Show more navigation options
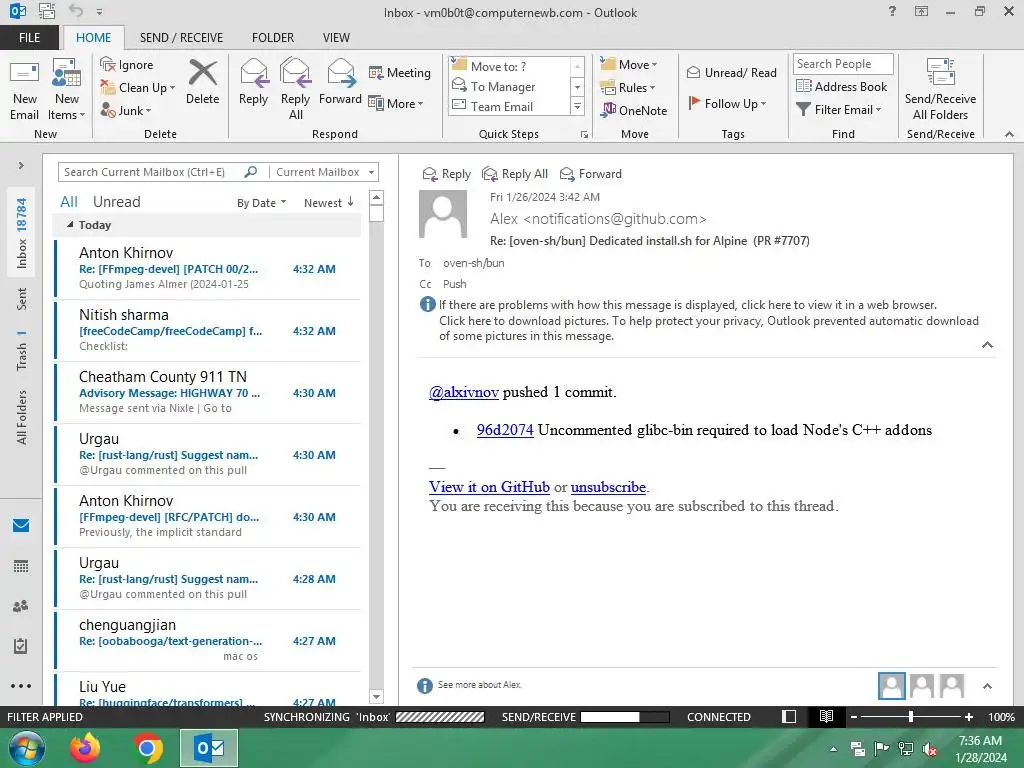The image size is (1024, 768). (21, 686)
